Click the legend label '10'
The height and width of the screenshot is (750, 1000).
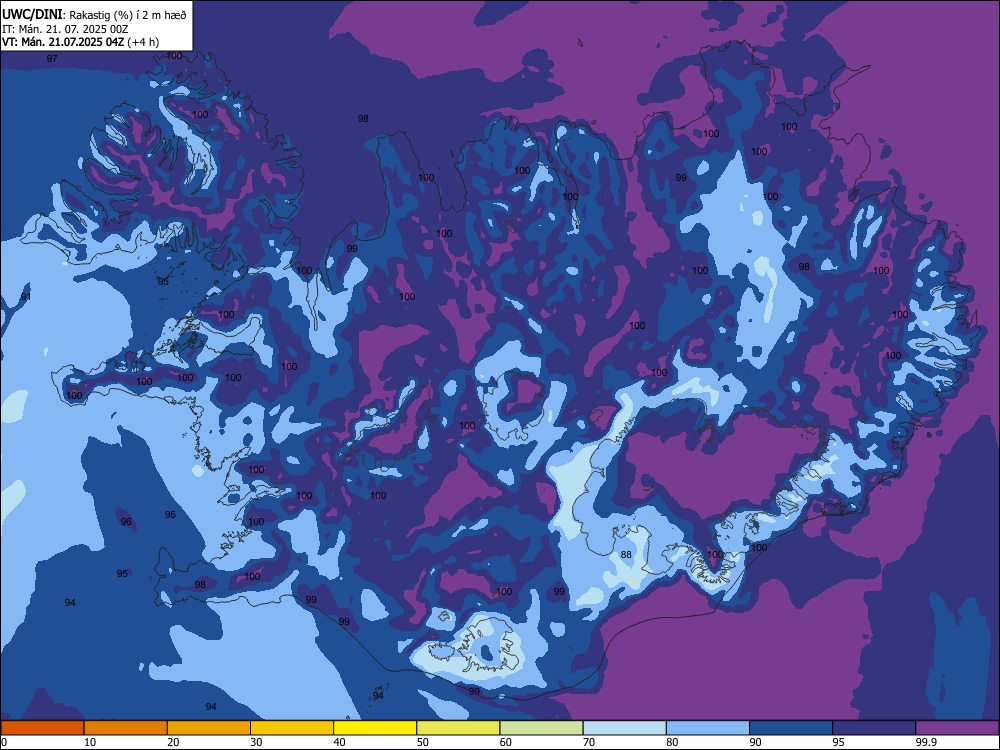click(90, 742)
